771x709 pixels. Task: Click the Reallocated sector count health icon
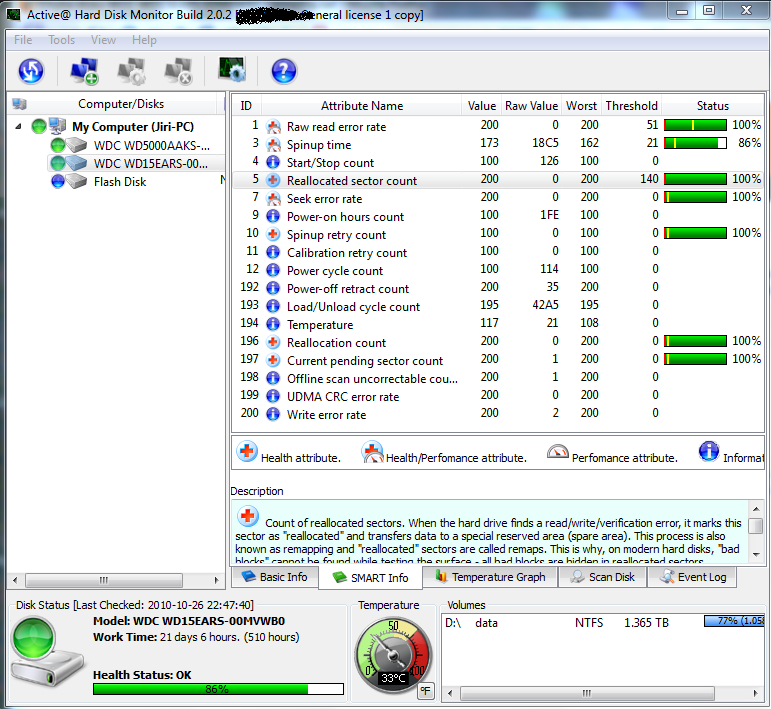tap(273, 180)
